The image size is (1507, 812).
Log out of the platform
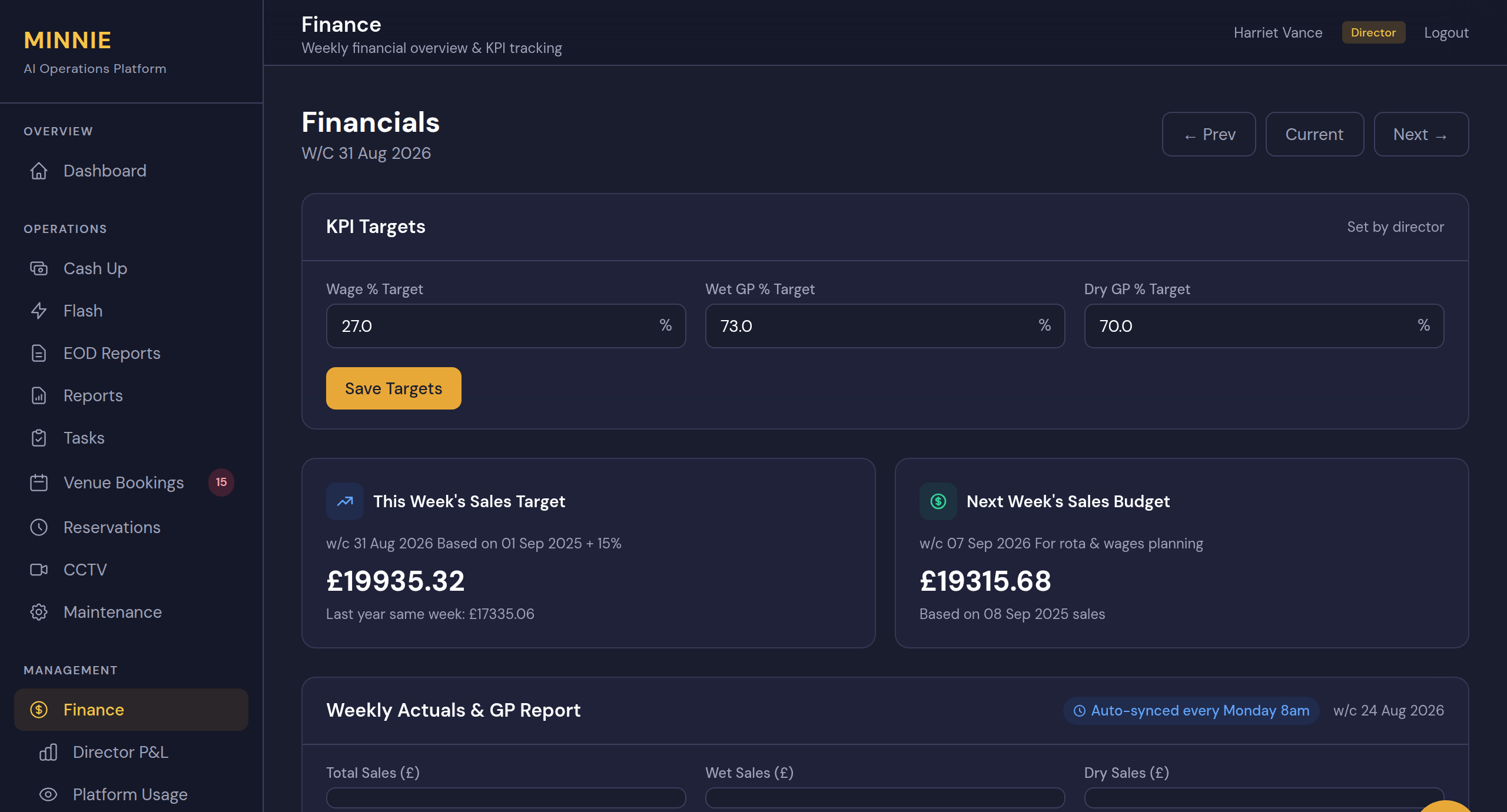(1446, 32)
